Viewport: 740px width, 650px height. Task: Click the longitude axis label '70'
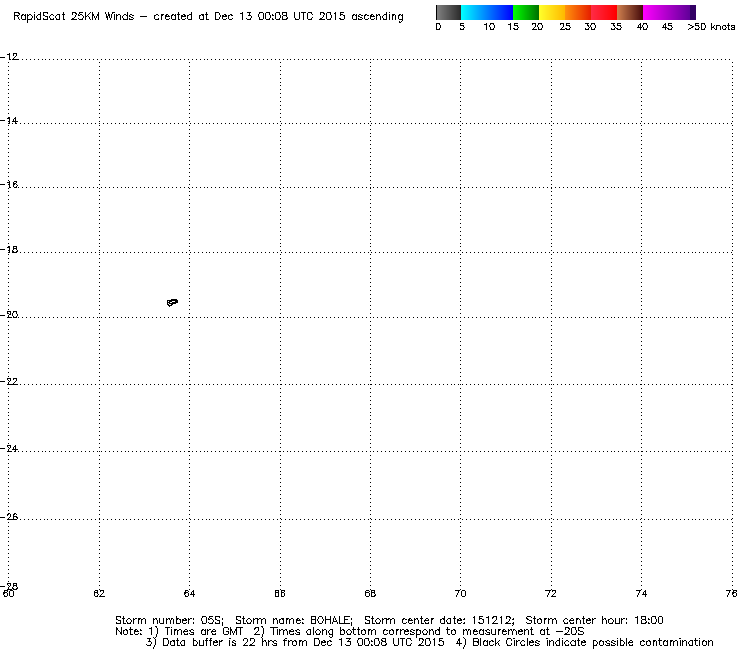point(460,593)
